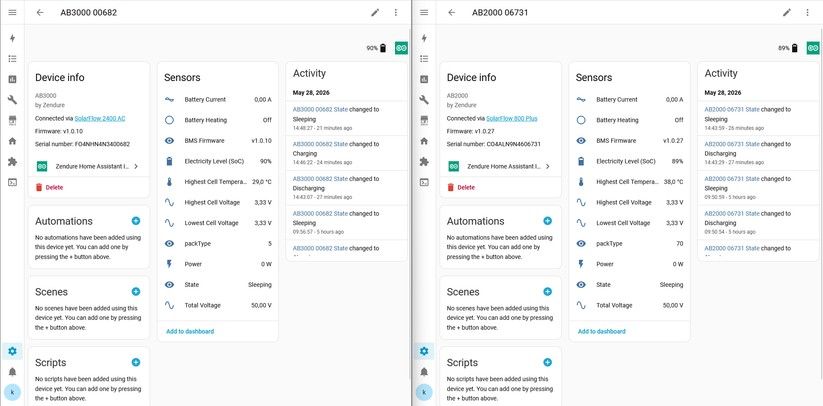Open AB2000 Highest Cell Temperature 38,0 °C row

(629, 182)
